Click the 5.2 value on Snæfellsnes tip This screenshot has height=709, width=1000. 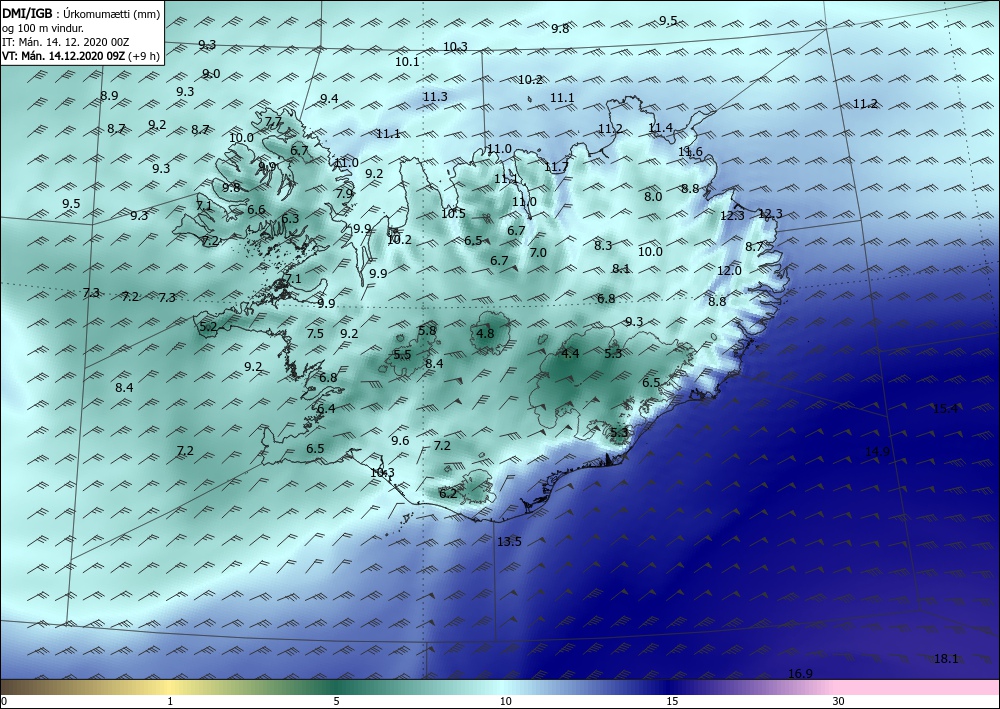(x=209, y=327)
